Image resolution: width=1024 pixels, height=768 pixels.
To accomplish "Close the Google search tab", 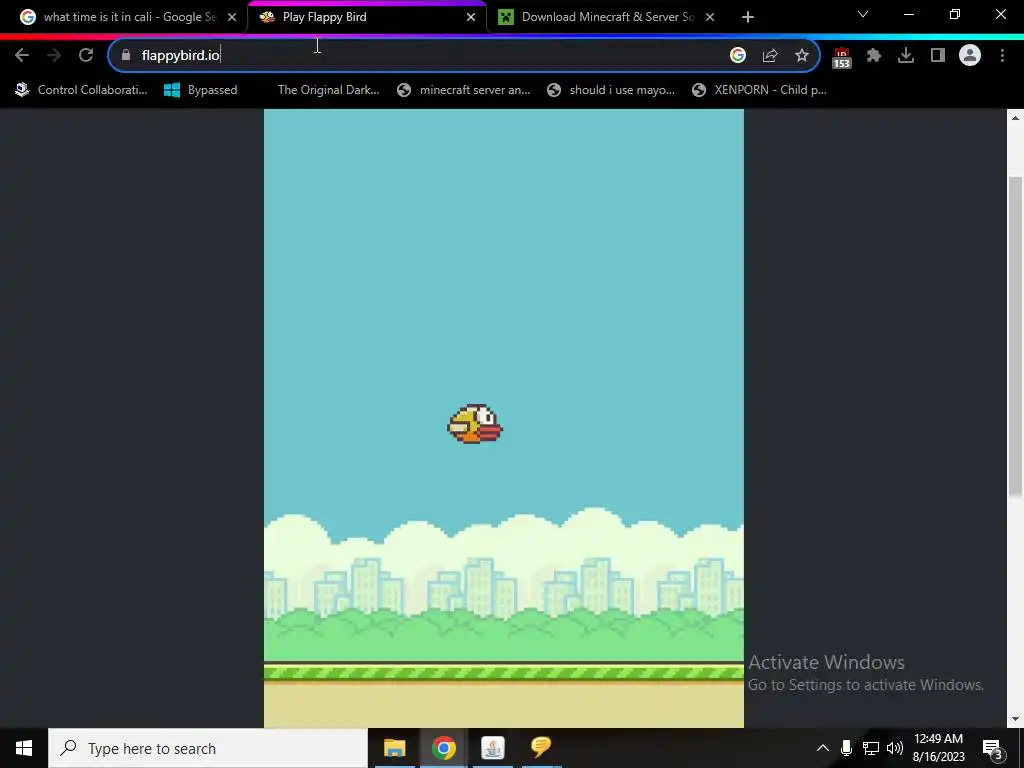I will [x=232, y=17].
